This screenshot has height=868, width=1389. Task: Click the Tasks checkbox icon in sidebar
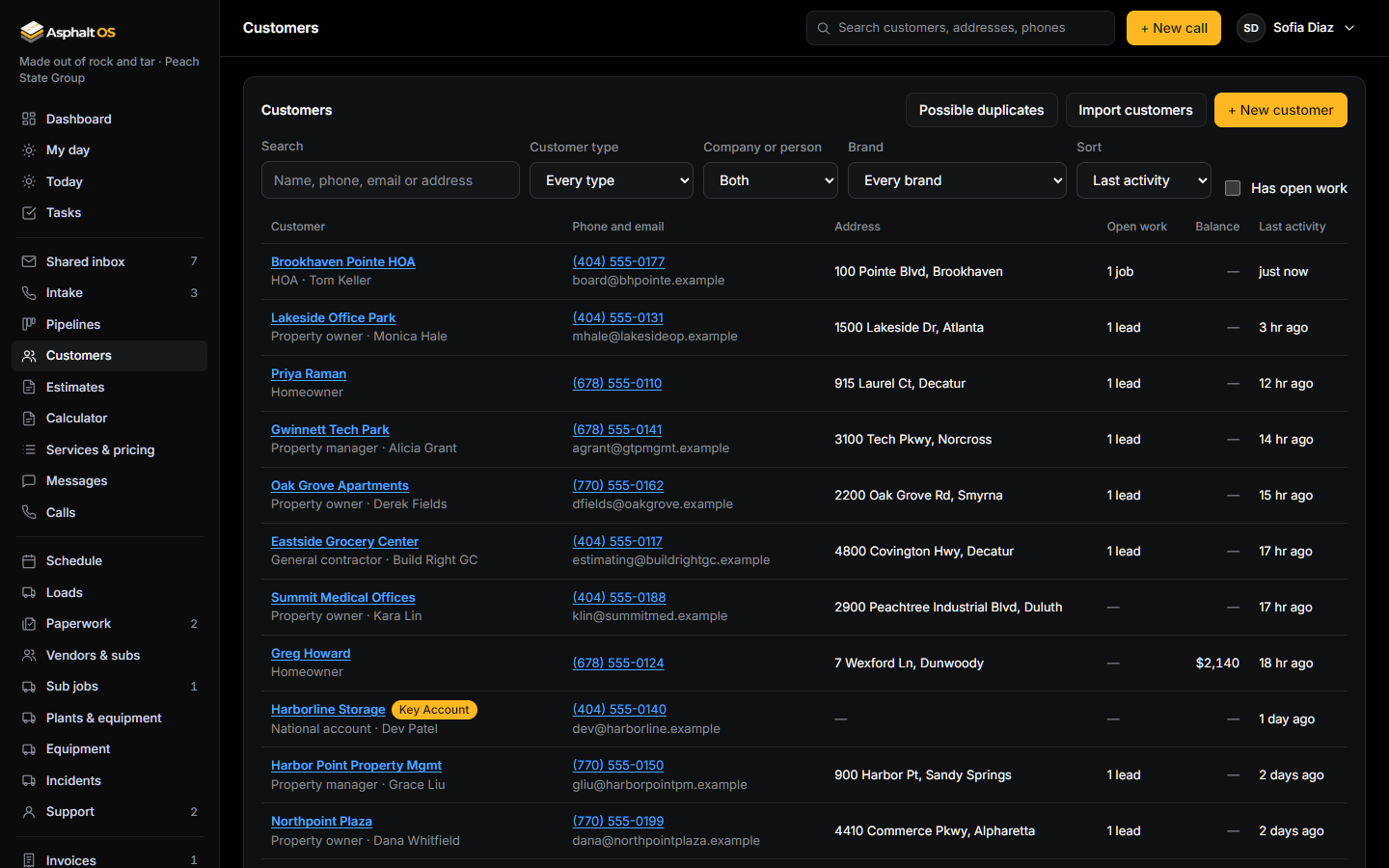tap(29, 213)
